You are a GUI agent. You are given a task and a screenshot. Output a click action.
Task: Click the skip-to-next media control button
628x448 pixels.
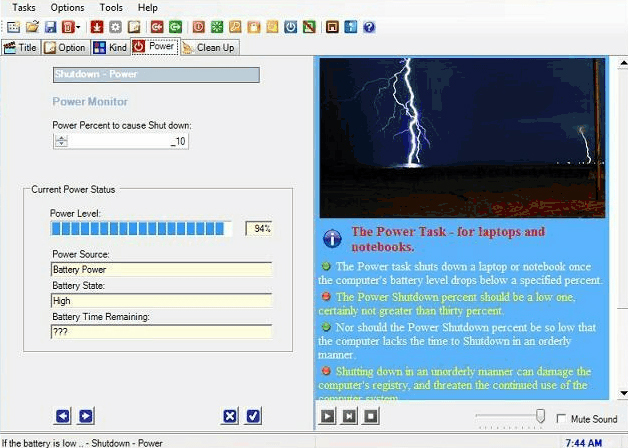(x=349, y=416)
